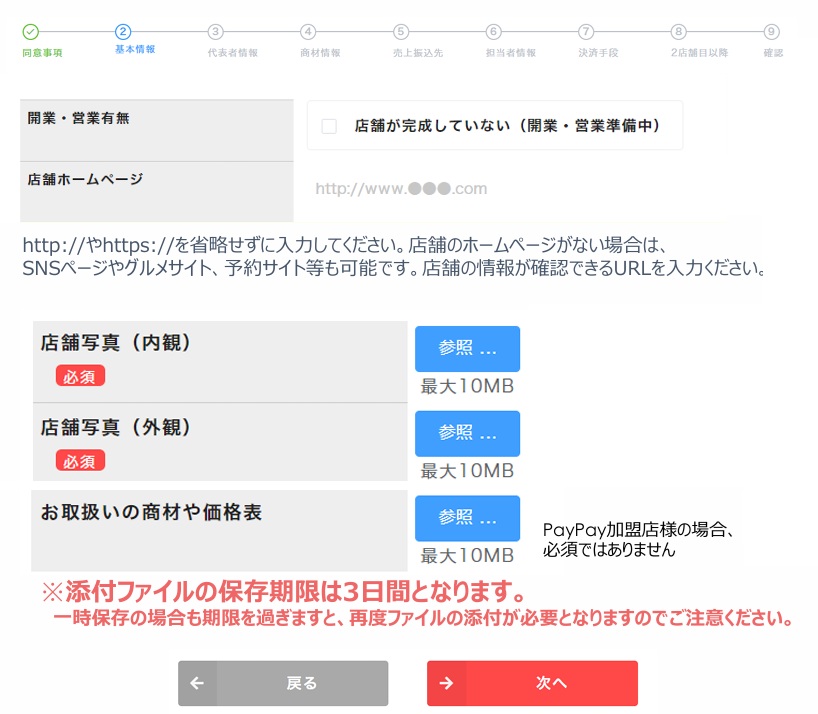Click the 確認 step label
Screen dimensions: 818x714
pyautogui.click(x=773, y=53)
